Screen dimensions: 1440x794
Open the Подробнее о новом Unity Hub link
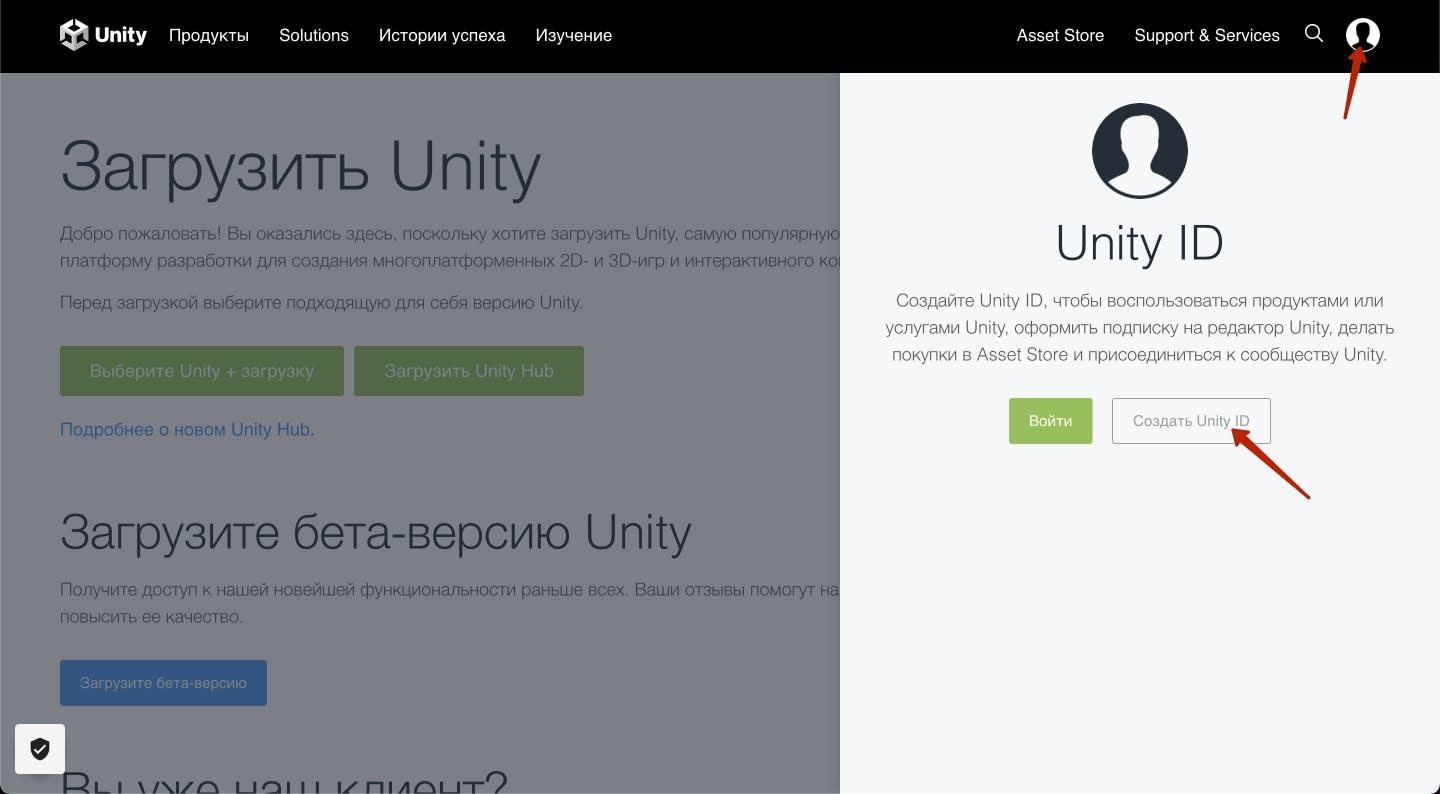(185, 430)
